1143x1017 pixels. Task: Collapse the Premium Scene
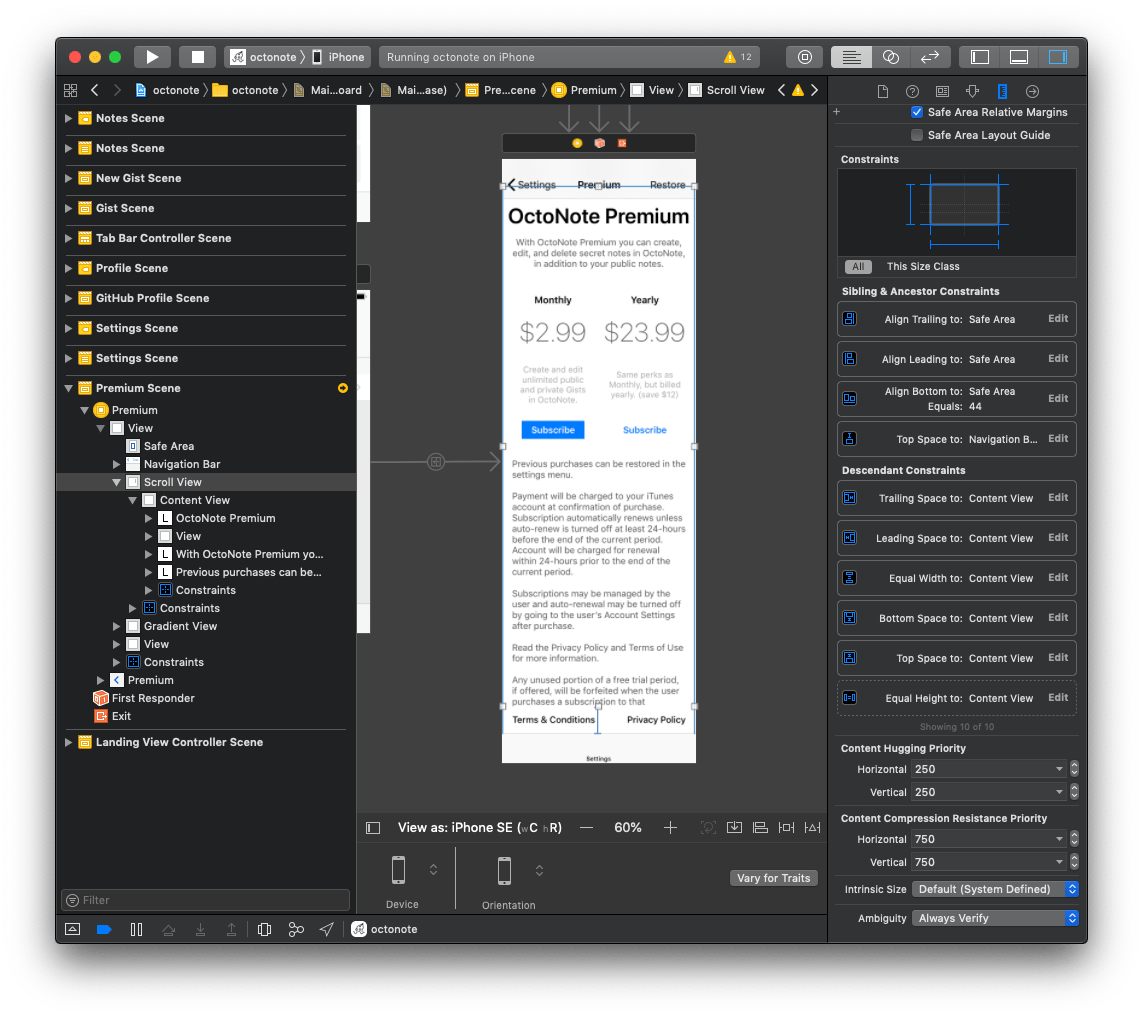[69, 389]
